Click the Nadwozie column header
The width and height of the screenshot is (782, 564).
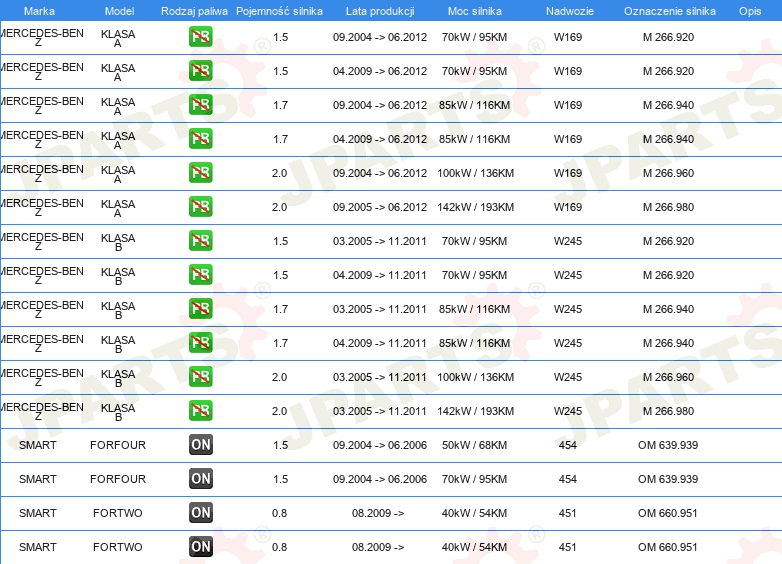(567, 10)
